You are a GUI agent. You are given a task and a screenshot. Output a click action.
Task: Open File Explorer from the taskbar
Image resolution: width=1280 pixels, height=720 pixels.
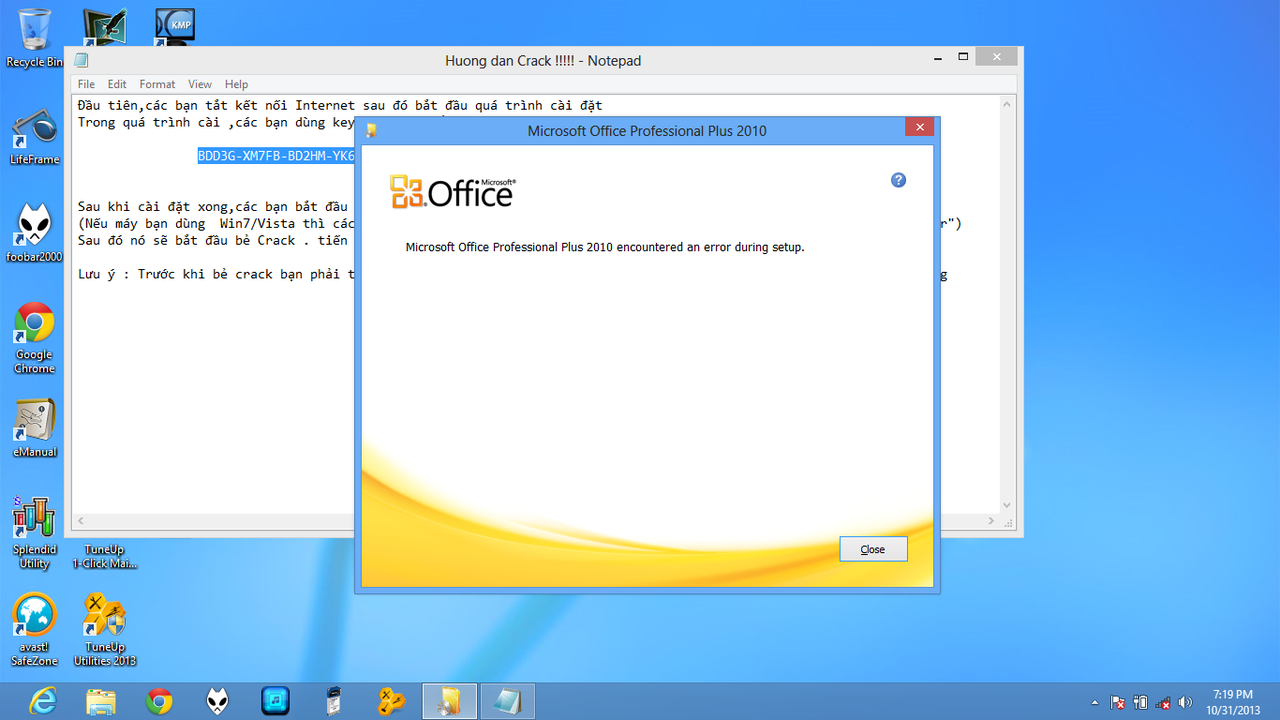point(101,701)
